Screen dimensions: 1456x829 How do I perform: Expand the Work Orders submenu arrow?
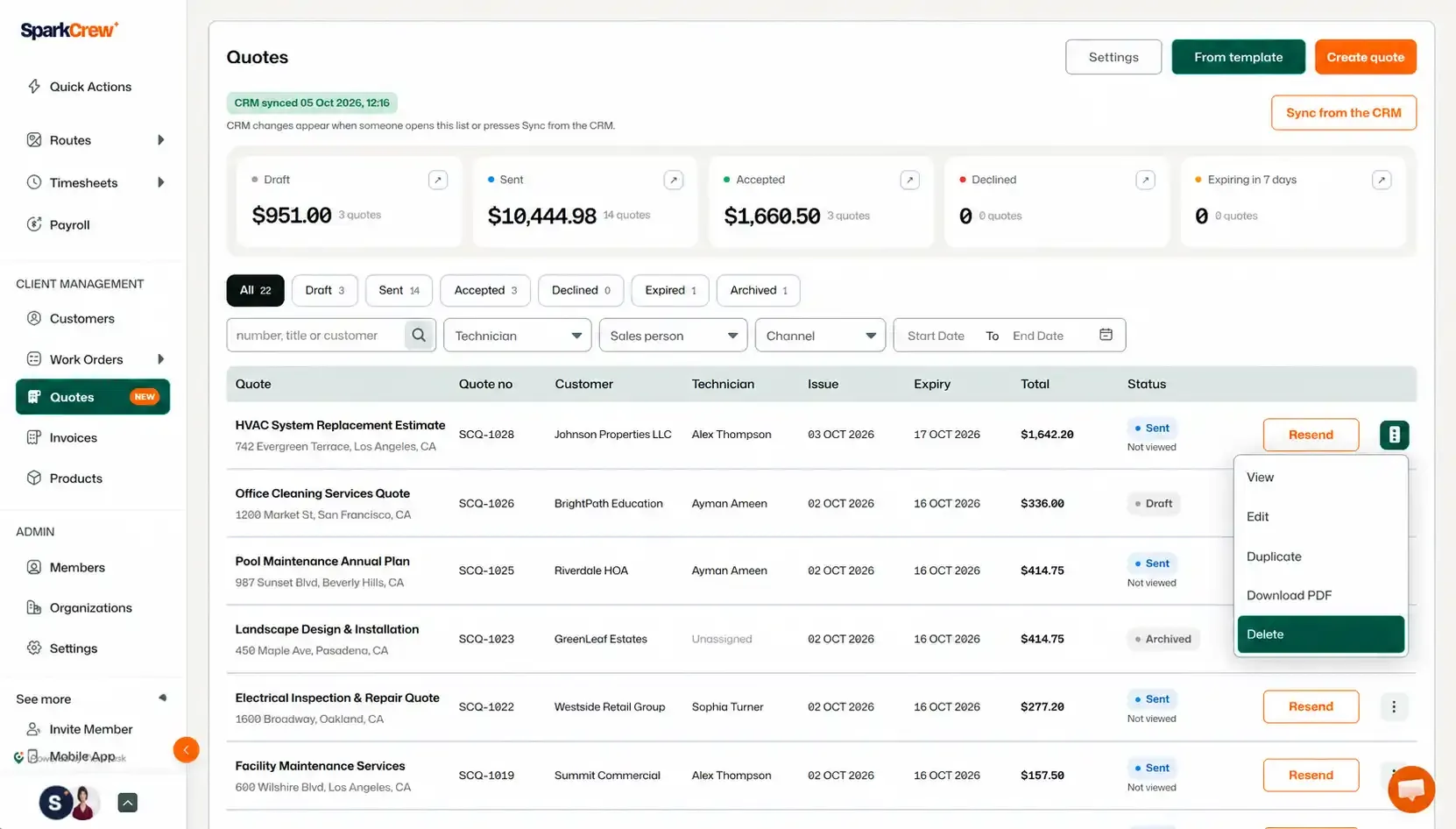click(160, 359)
